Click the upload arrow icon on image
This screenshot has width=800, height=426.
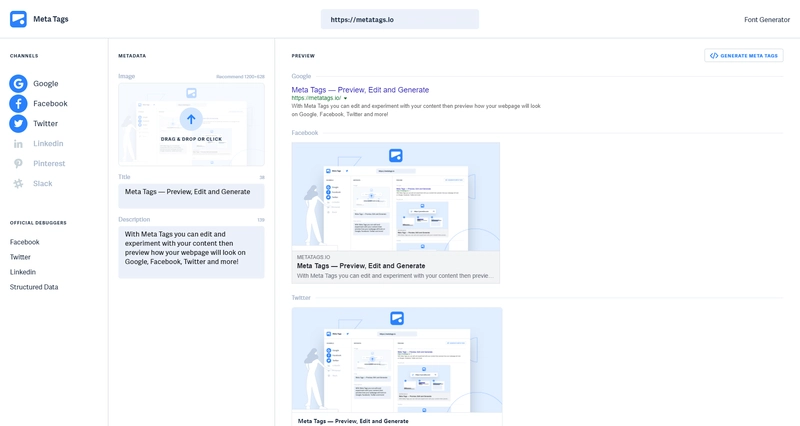click(191, 119)
